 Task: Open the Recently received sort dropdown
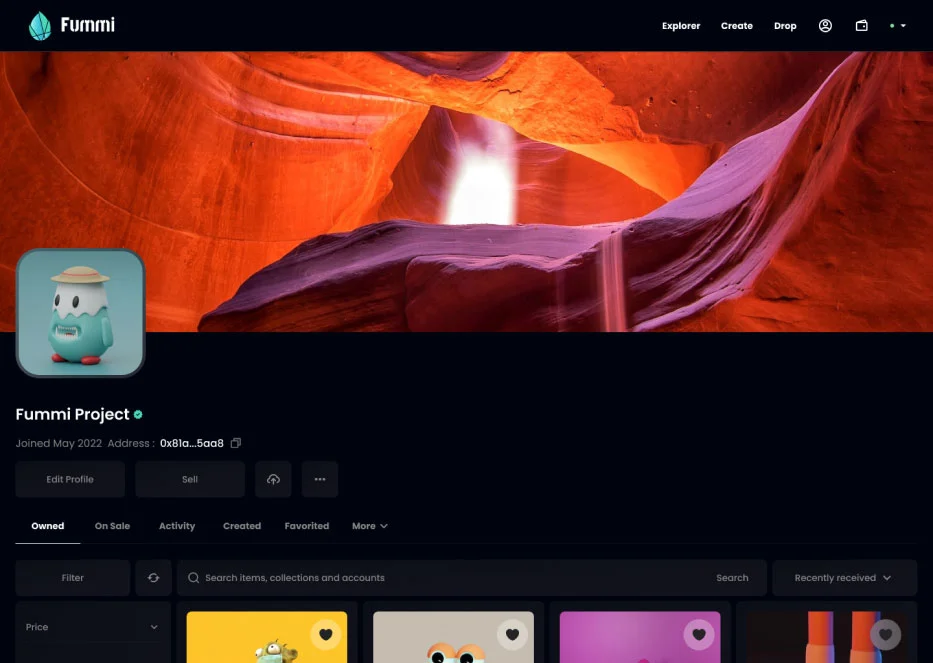(x=843, y=577)
